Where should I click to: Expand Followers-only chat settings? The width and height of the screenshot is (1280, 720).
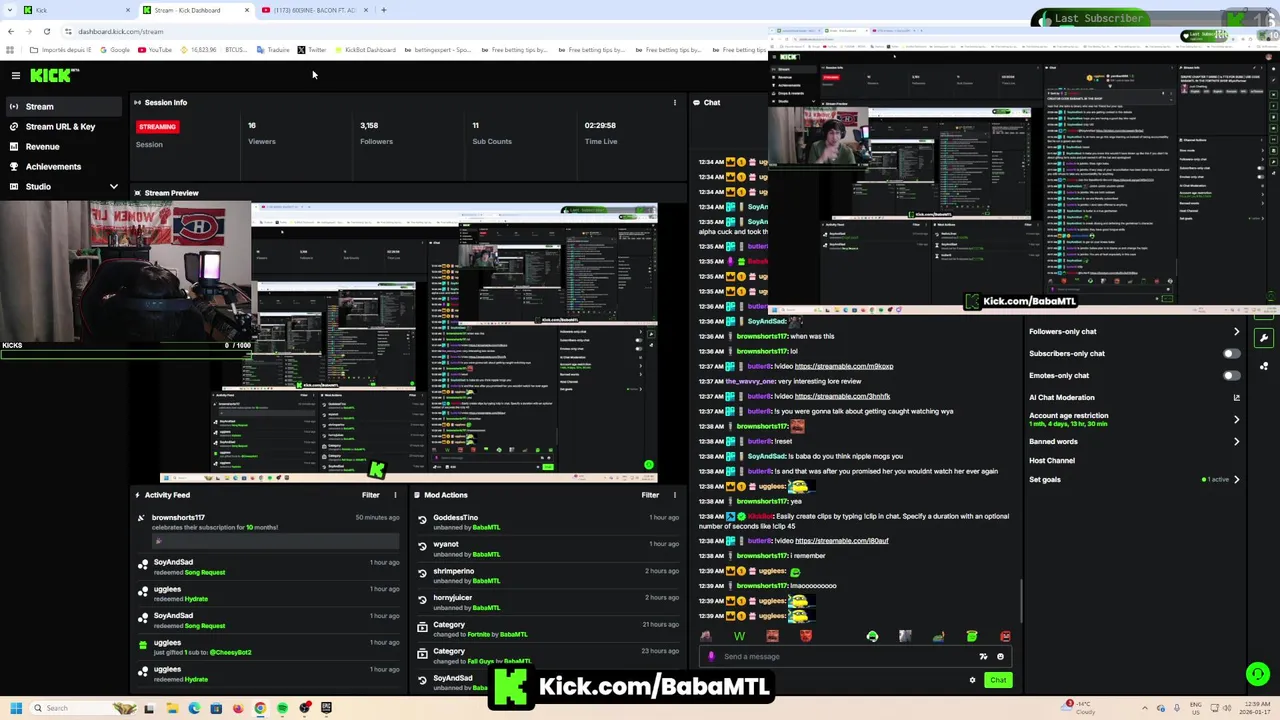1236,331
